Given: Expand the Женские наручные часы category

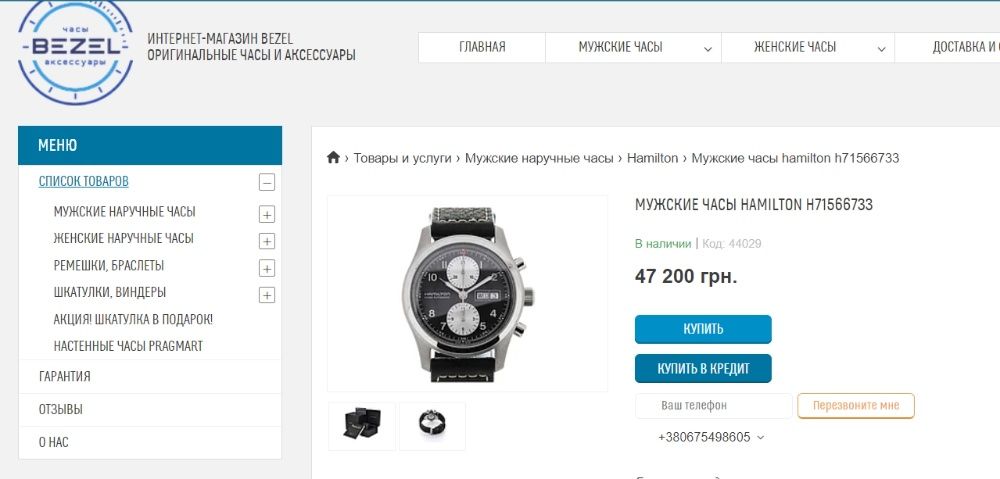Looking at the screenshot, I should pos(267,242).
